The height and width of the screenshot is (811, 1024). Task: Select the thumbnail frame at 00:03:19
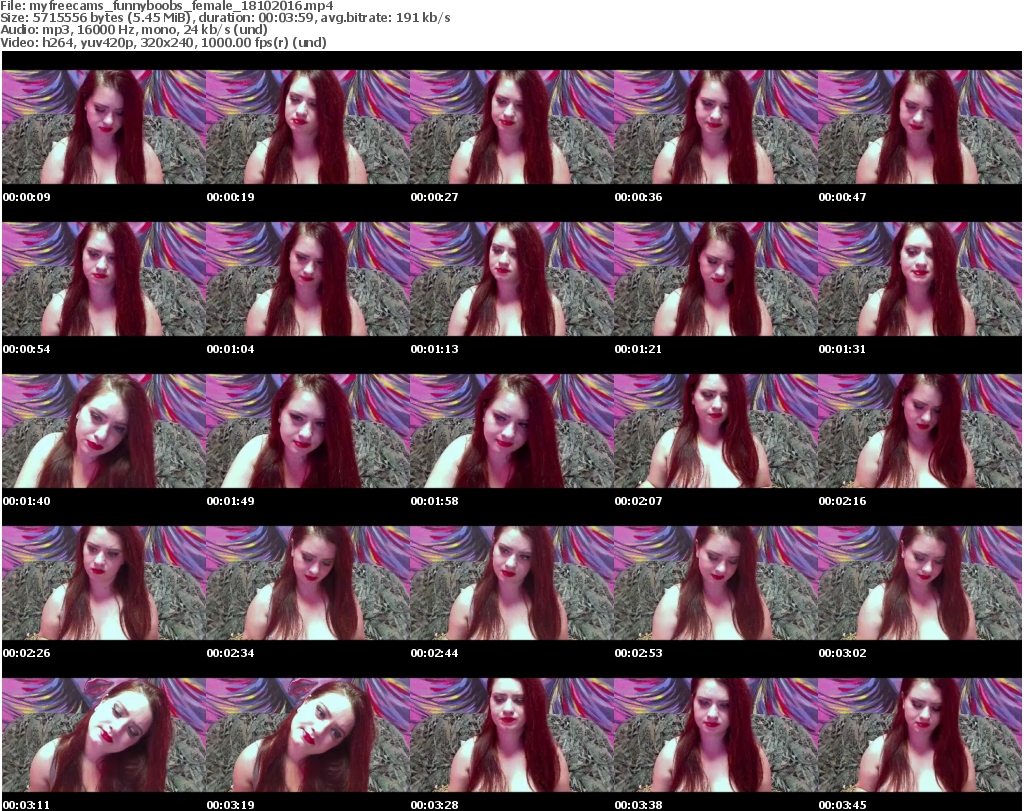point(308,735)
